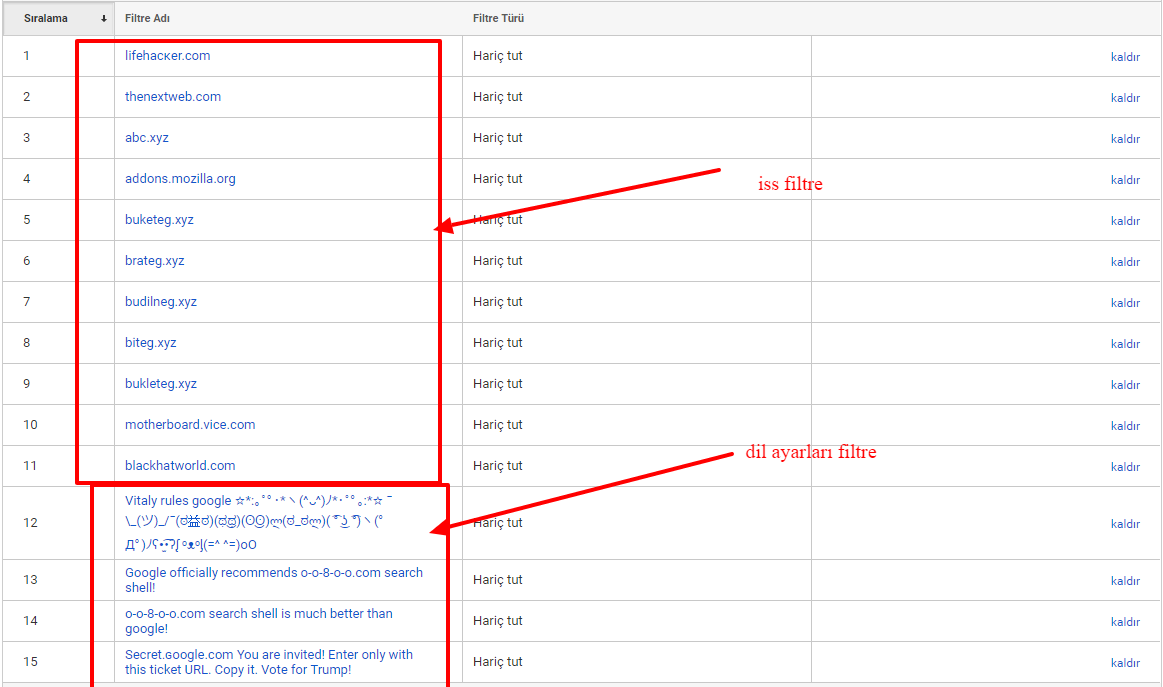Image resolution: width=1163 pixels, height=687 pixels.
Task: Open the Vitaly rules google filter
Action: pyautogui.click(x=259, y=522)
